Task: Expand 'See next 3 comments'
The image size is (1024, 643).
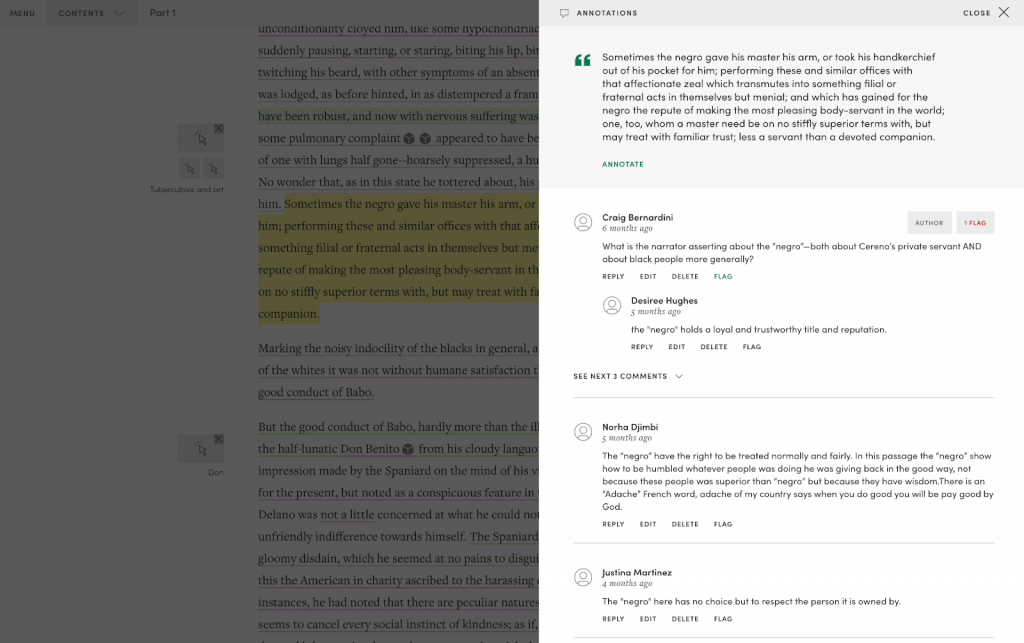Action: 628,376
